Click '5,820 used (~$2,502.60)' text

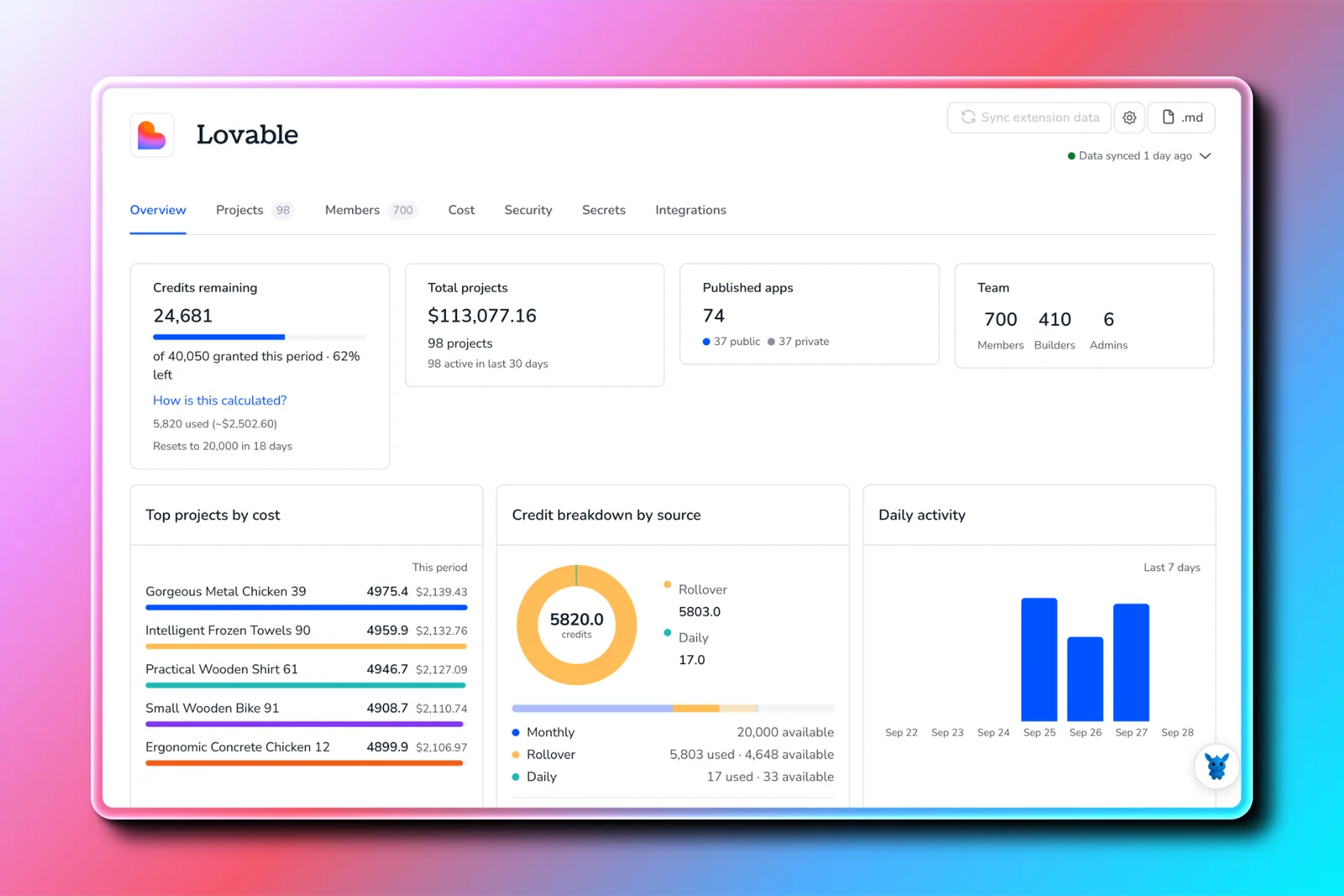[x=215, y=424]
